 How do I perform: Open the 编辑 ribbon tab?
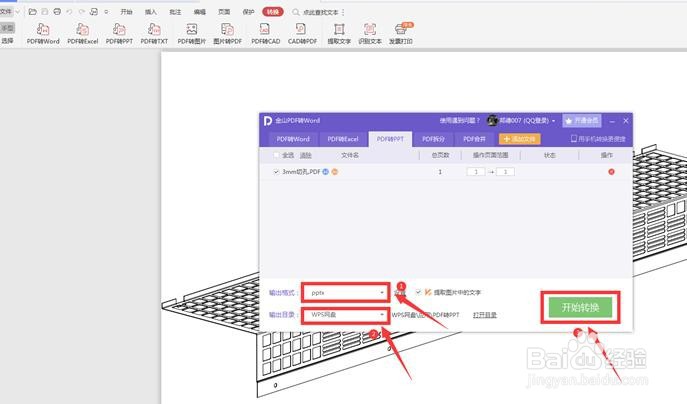(200, 12)
